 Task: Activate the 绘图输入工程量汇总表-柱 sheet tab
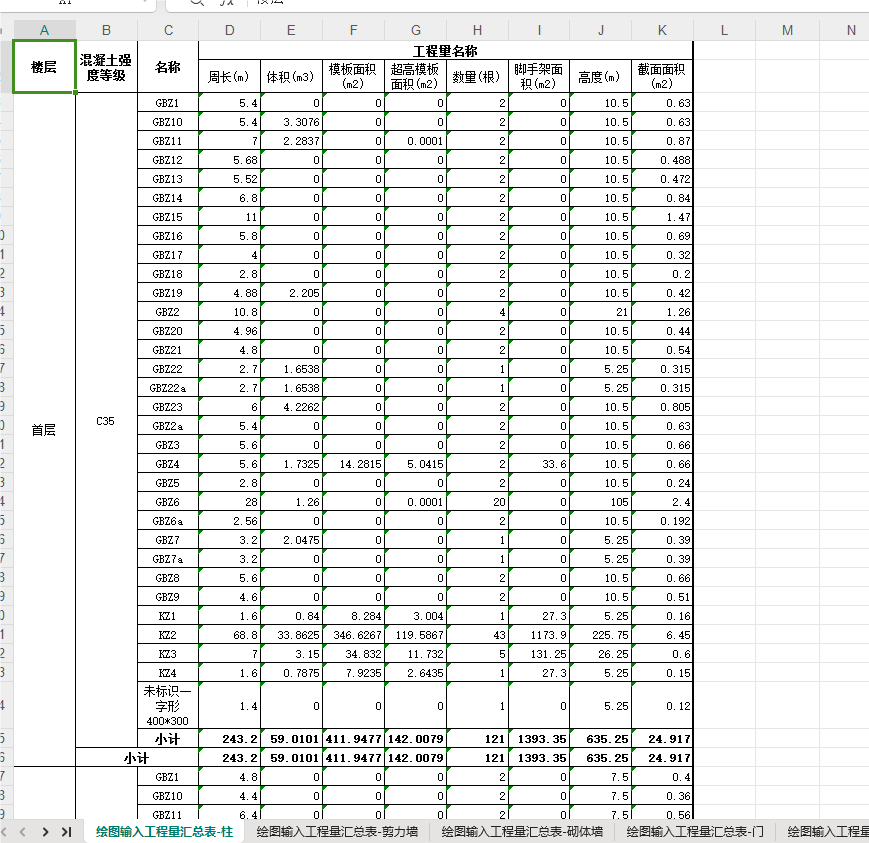[x=164, y=831]
